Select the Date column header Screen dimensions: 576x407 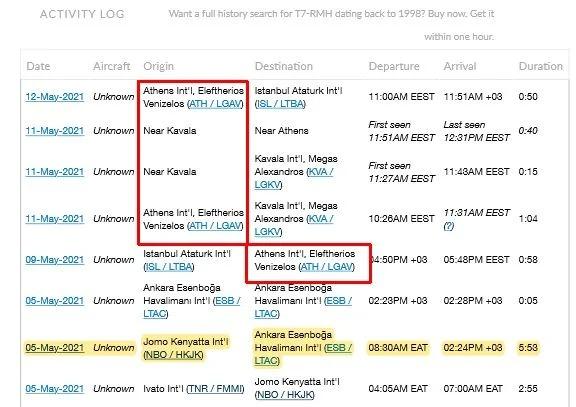click(x=38, y=66)
